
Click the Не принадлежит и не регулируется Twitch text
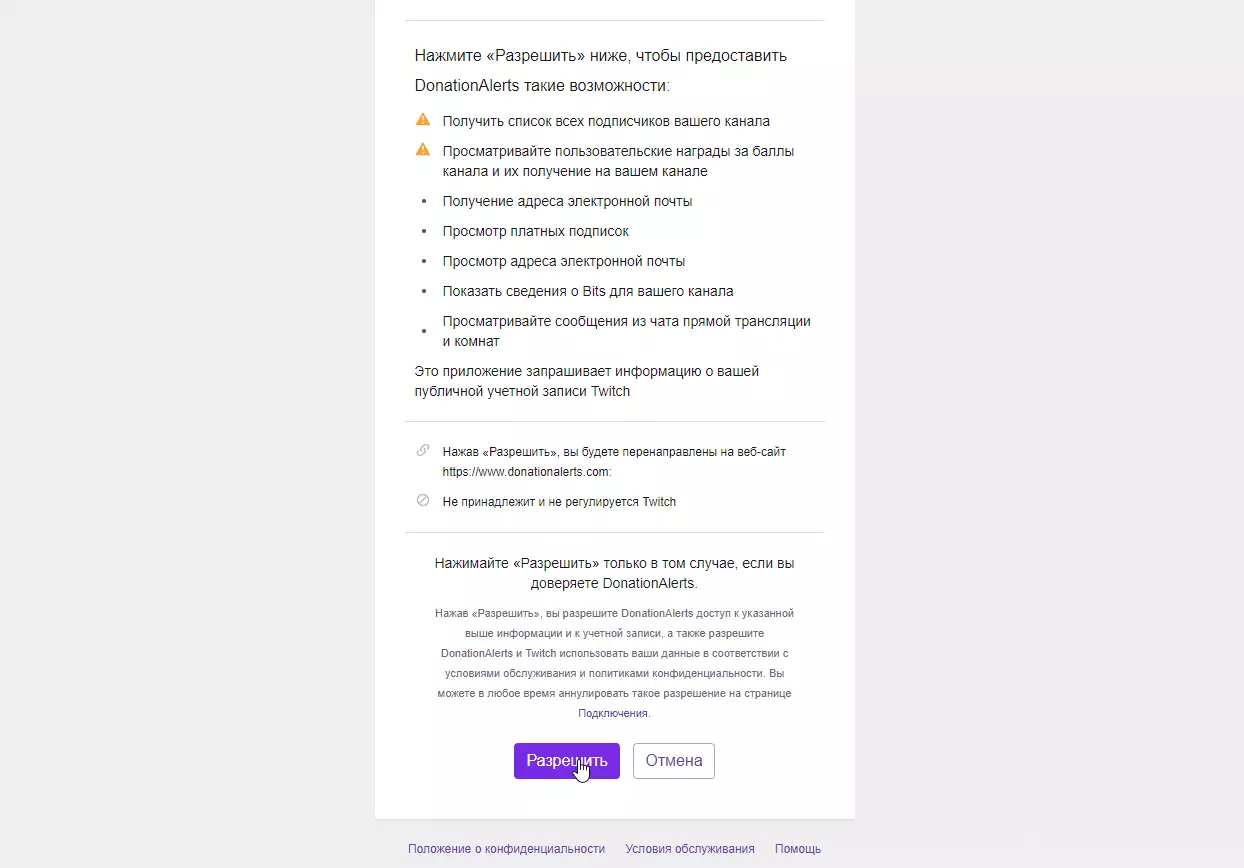pyautogui.click(x=559, y=502)
